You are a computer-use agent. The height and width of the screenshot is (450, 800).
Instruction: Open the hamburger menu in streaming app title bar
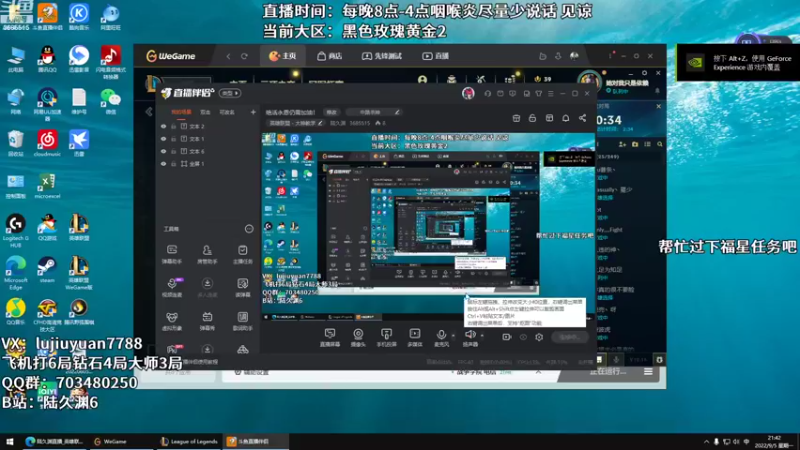point(551,94)
